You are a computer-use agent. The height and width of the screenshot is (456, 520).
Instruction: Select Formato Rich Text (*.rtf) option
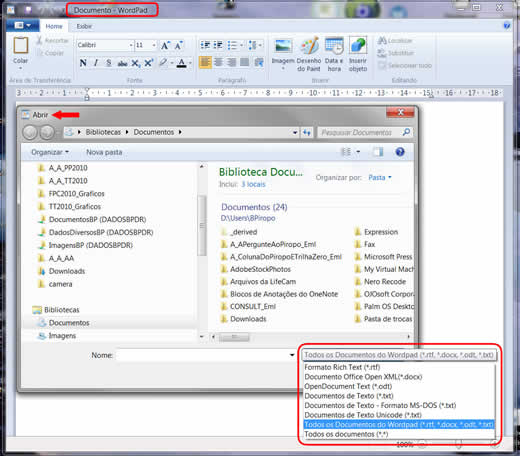pos(342,367)
